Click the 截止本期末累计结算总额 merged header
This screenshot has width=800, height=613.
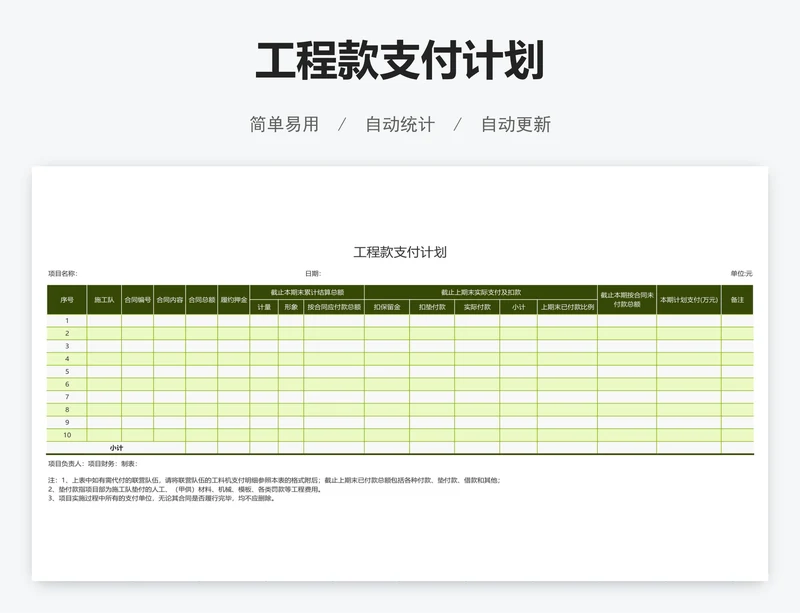307,292
